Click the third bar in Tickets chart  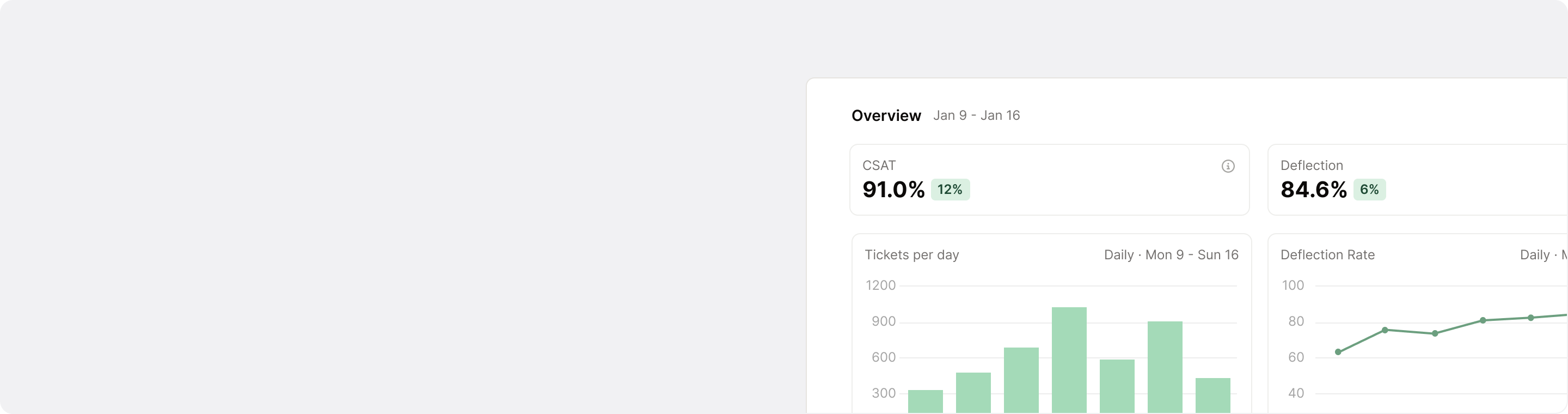tap(1021, 380)
